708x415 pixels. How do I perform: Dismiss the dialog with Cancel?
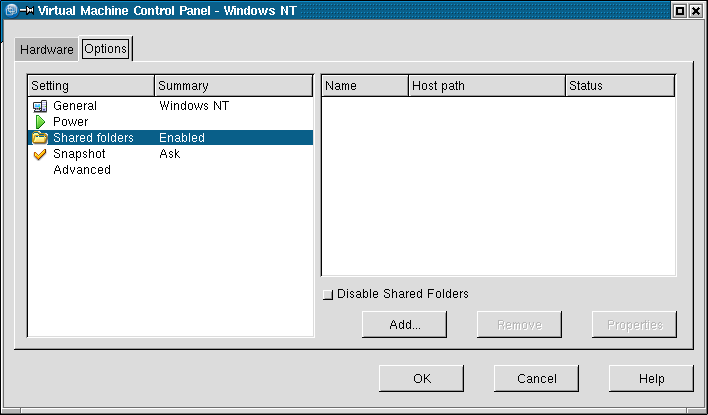coord(536,378)
